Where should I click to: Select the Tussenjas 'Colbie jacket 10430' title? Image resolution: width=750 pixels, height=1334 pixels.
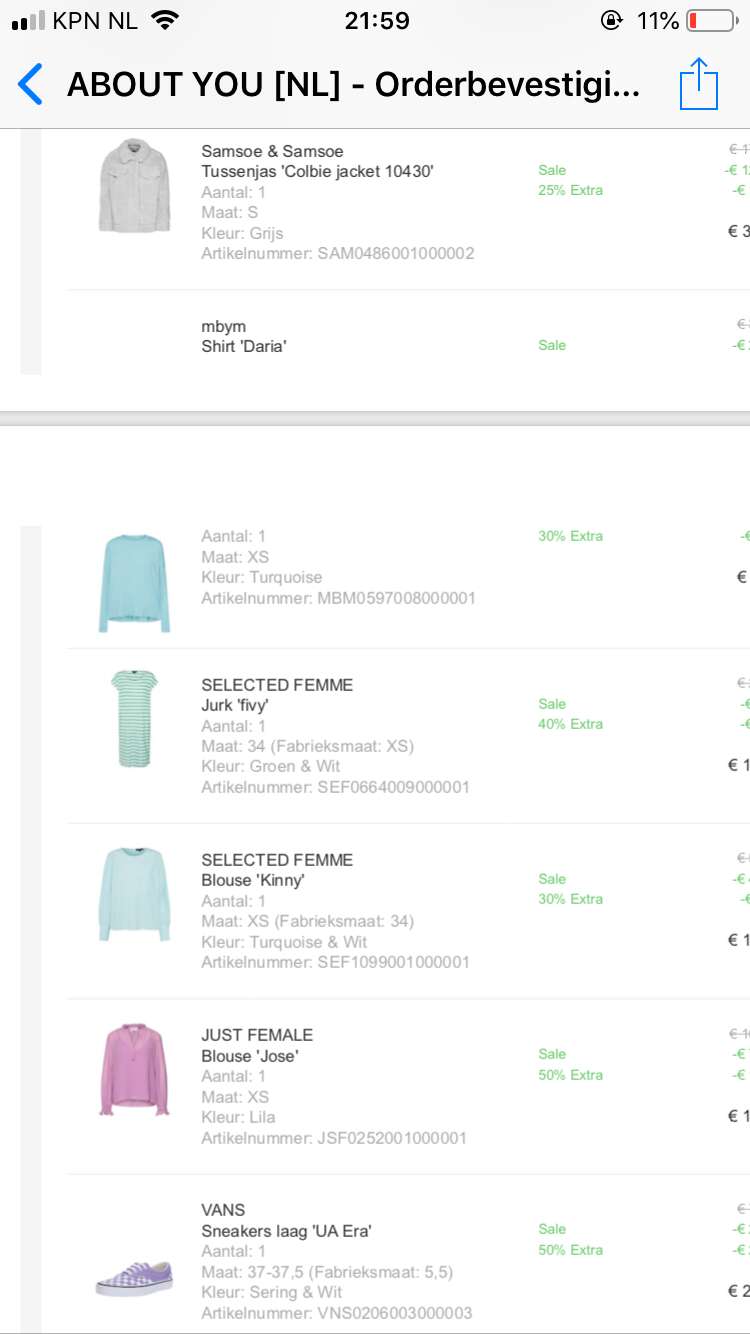tap(318, 171)
